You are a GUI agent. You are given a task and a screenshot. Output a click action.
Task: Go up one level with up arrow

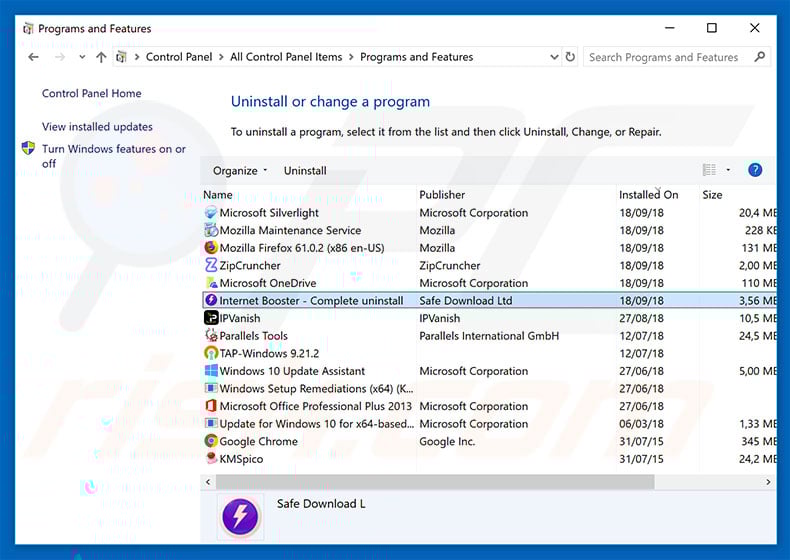[101, 57]
